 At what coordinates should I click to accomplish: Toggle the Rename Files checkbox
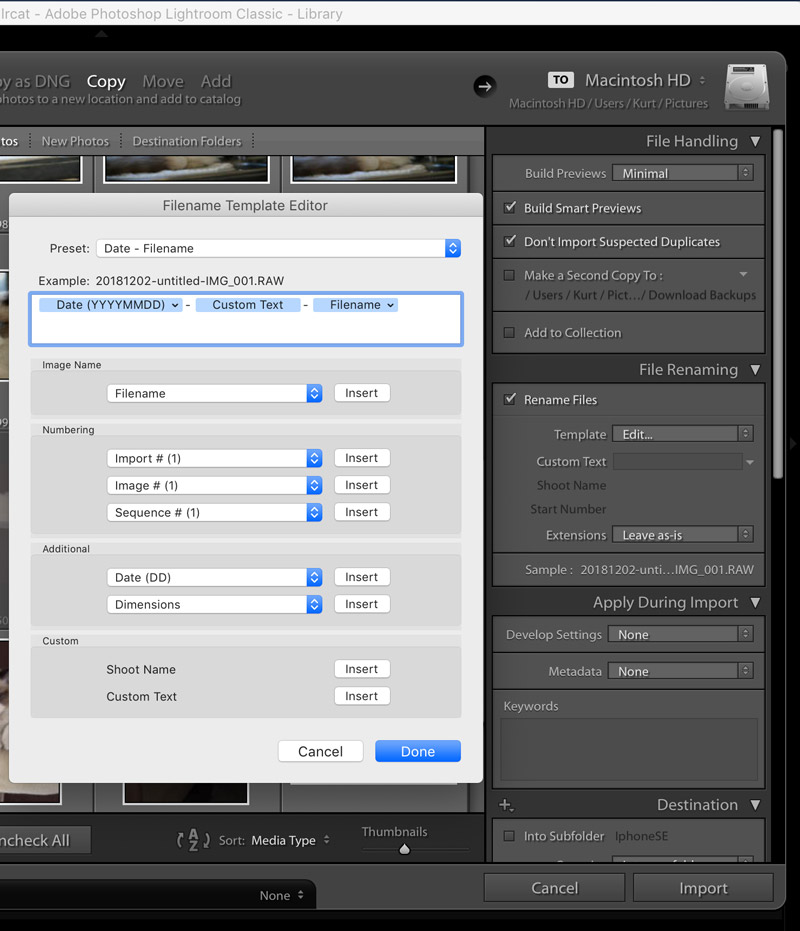coord(510,400)
